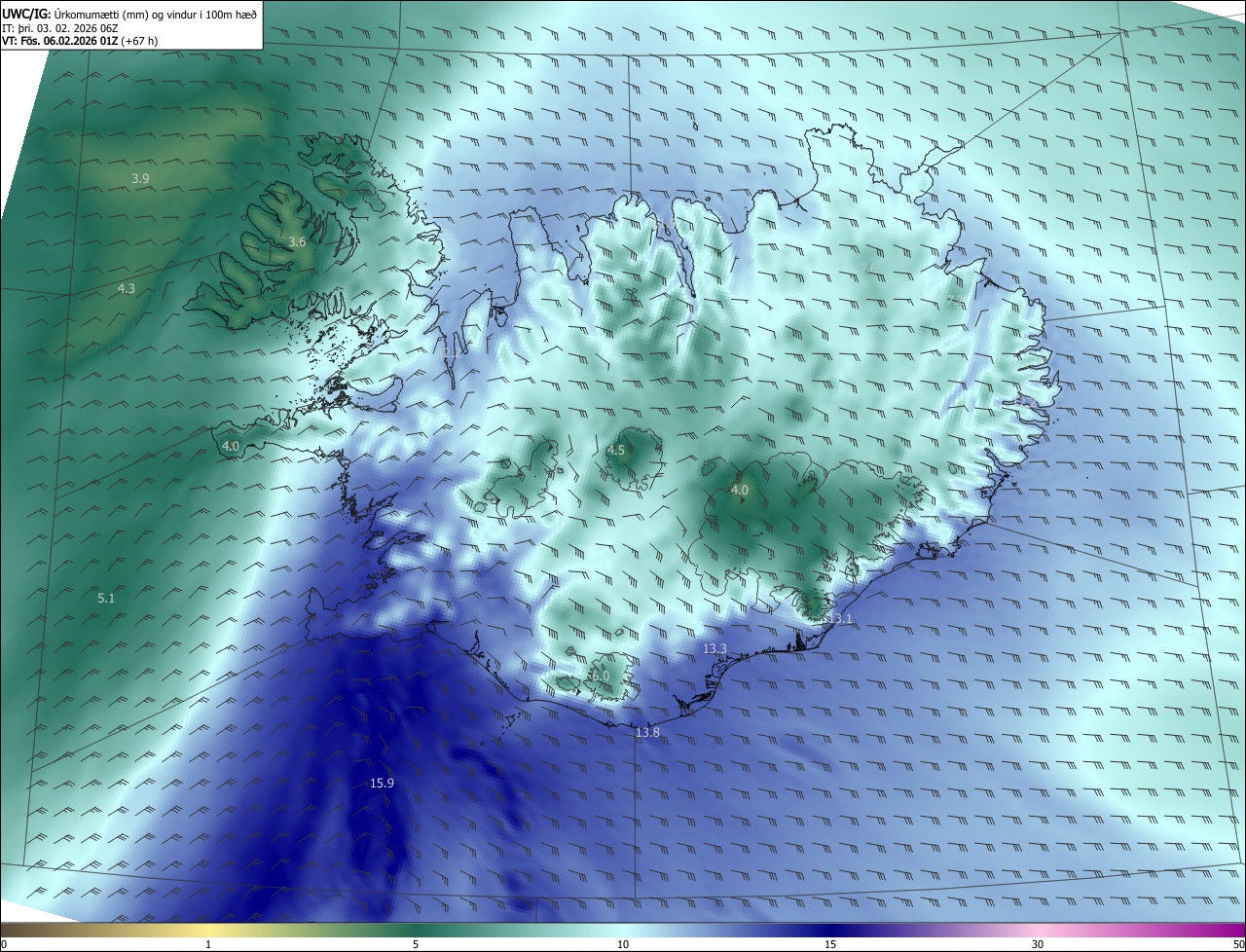
Task: Click the 15.9 maximum value label
Action: (x=382, y=783)
